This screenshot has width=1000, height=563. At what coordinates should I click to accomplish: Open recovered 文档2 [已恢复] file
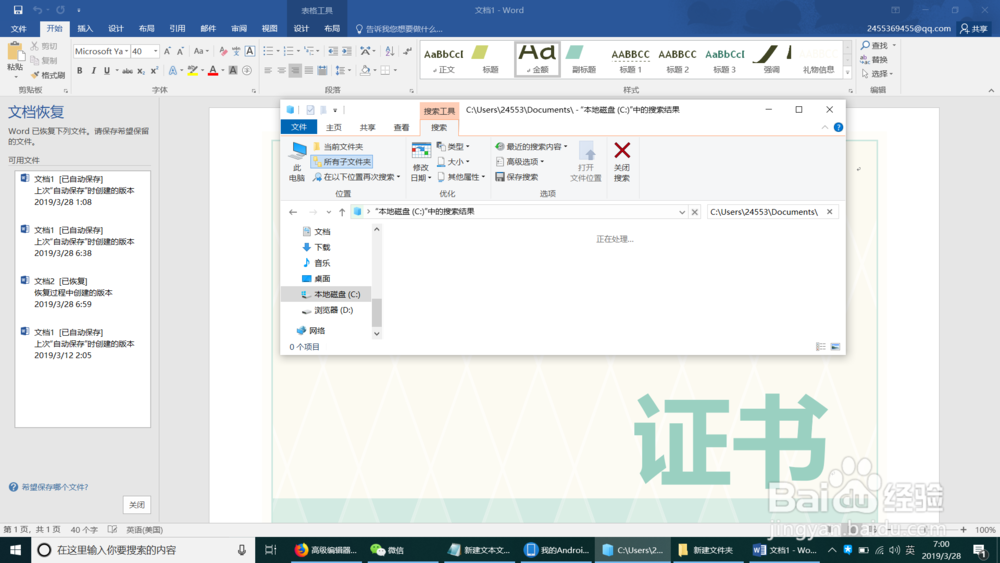(x=82, y=292)
